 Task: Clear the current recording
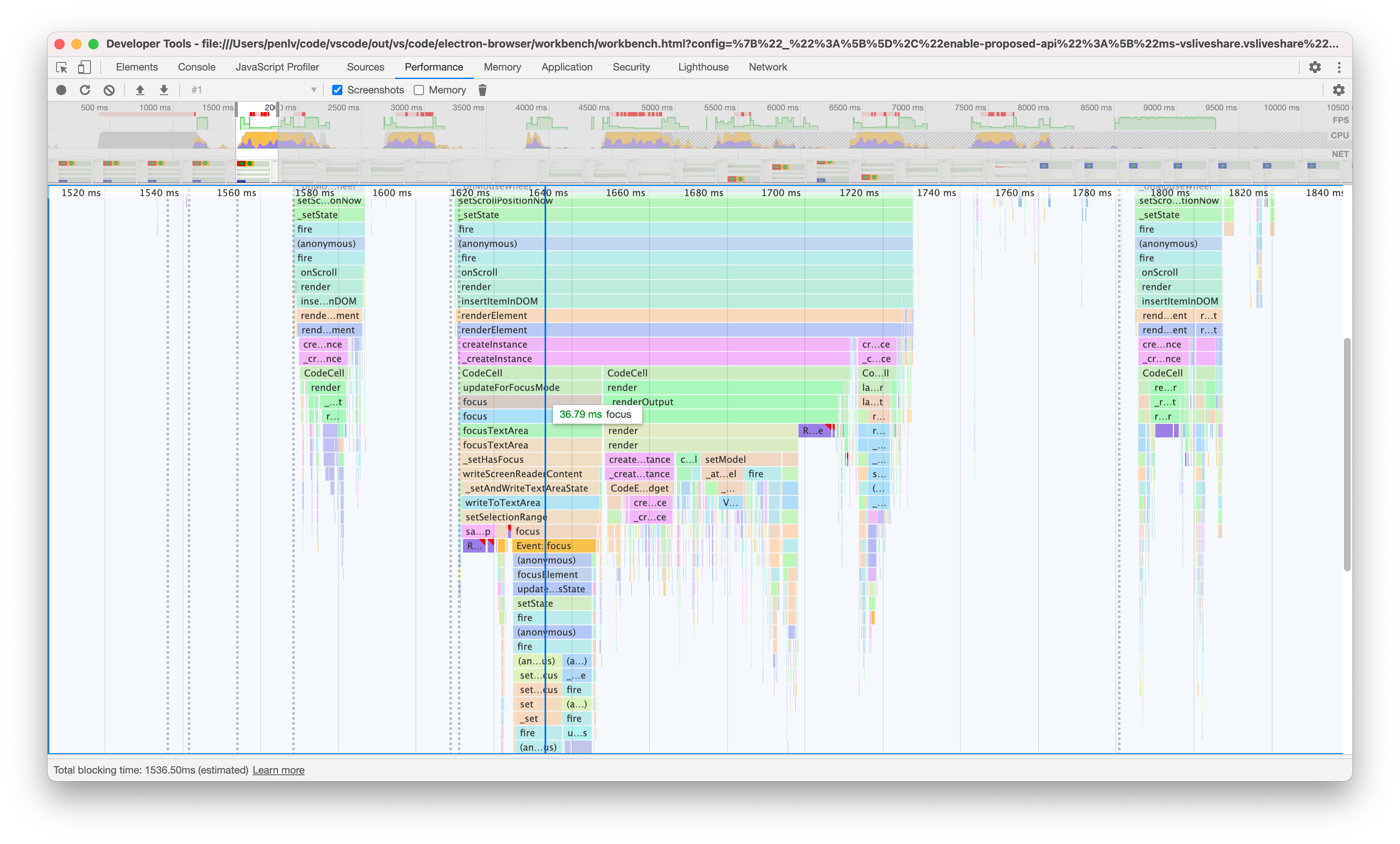pyautogui.click(x=108, y=90)
